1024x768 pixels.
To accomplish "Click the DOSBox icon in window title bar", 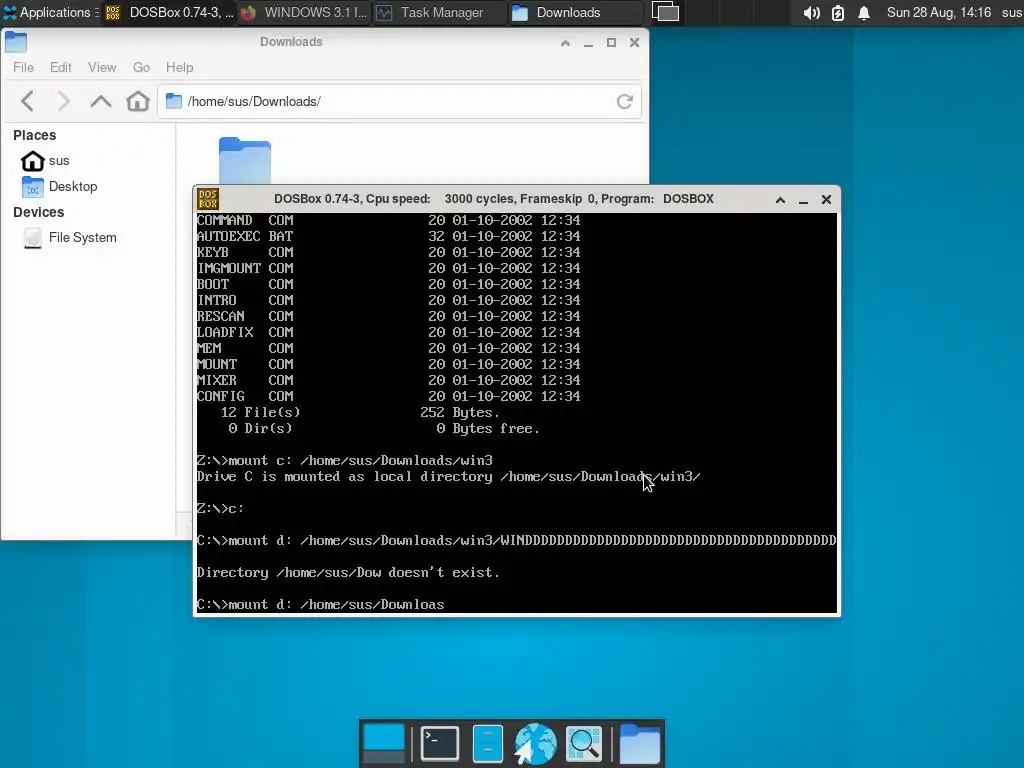I will pos(208,199).
